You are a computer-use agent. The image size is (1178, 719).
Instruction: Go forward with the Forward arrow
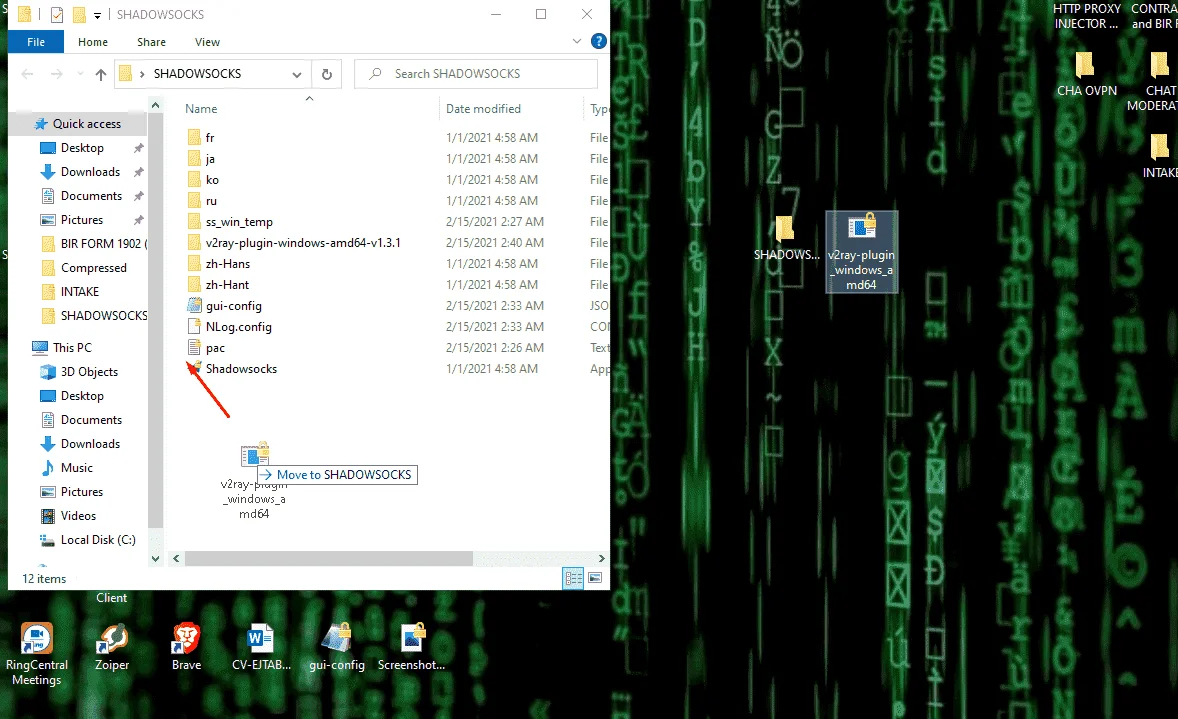(56, 74)
